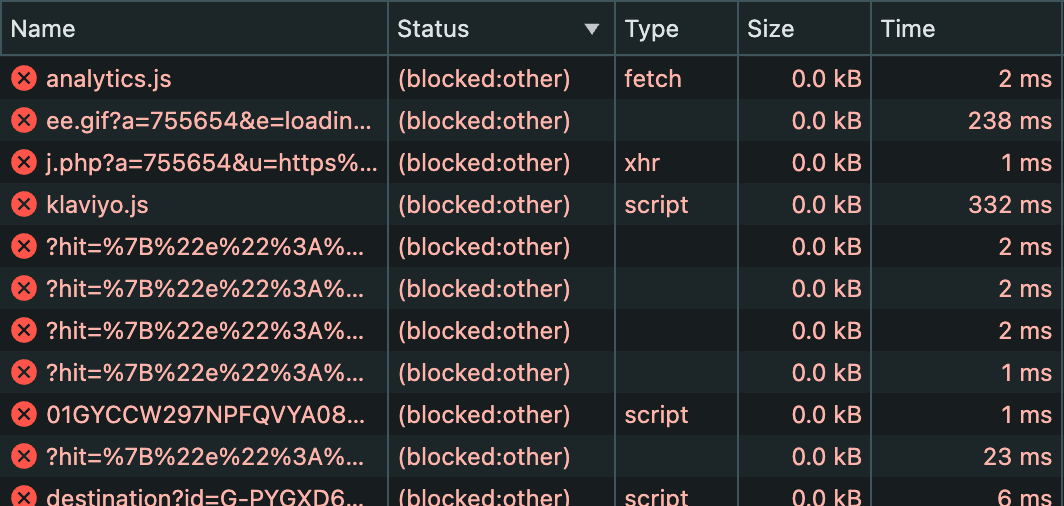Select the klaviyo.js request name

pyautogui.click(x=97, y=205)
